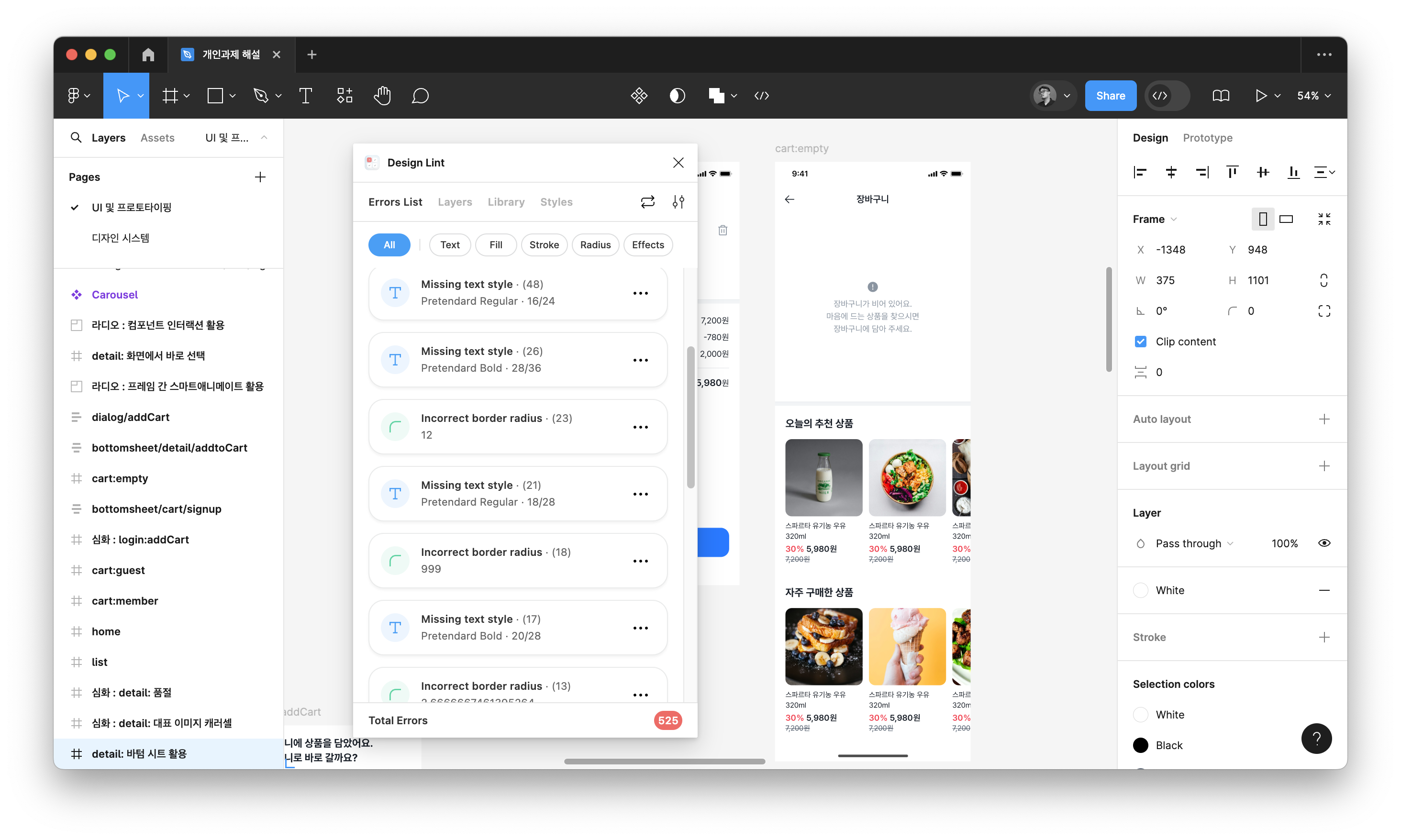The width and height of the screenshot is (1401, 840).
Task: Select the Rectangle shape tool
Action: point(215,96)
